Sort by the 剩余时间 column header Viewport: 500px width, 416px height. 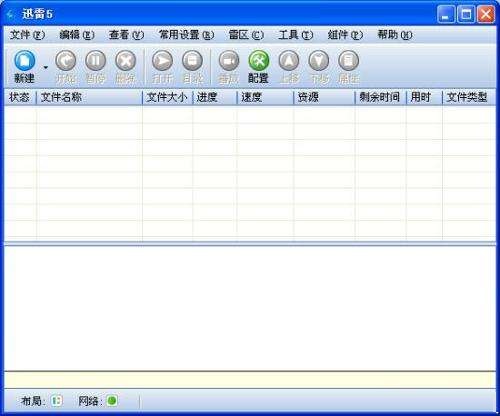coord(381,97)
